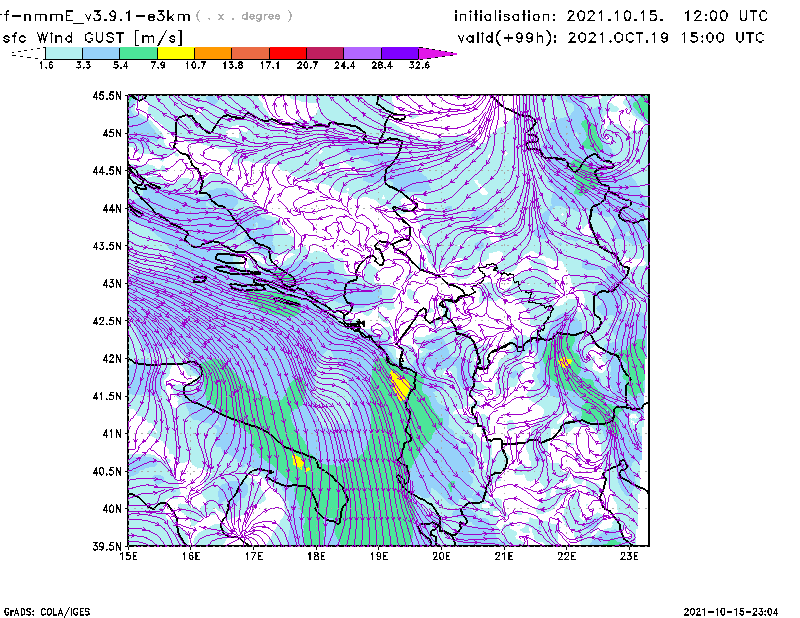Click the 40.5N latitude label

coord(107,471)
